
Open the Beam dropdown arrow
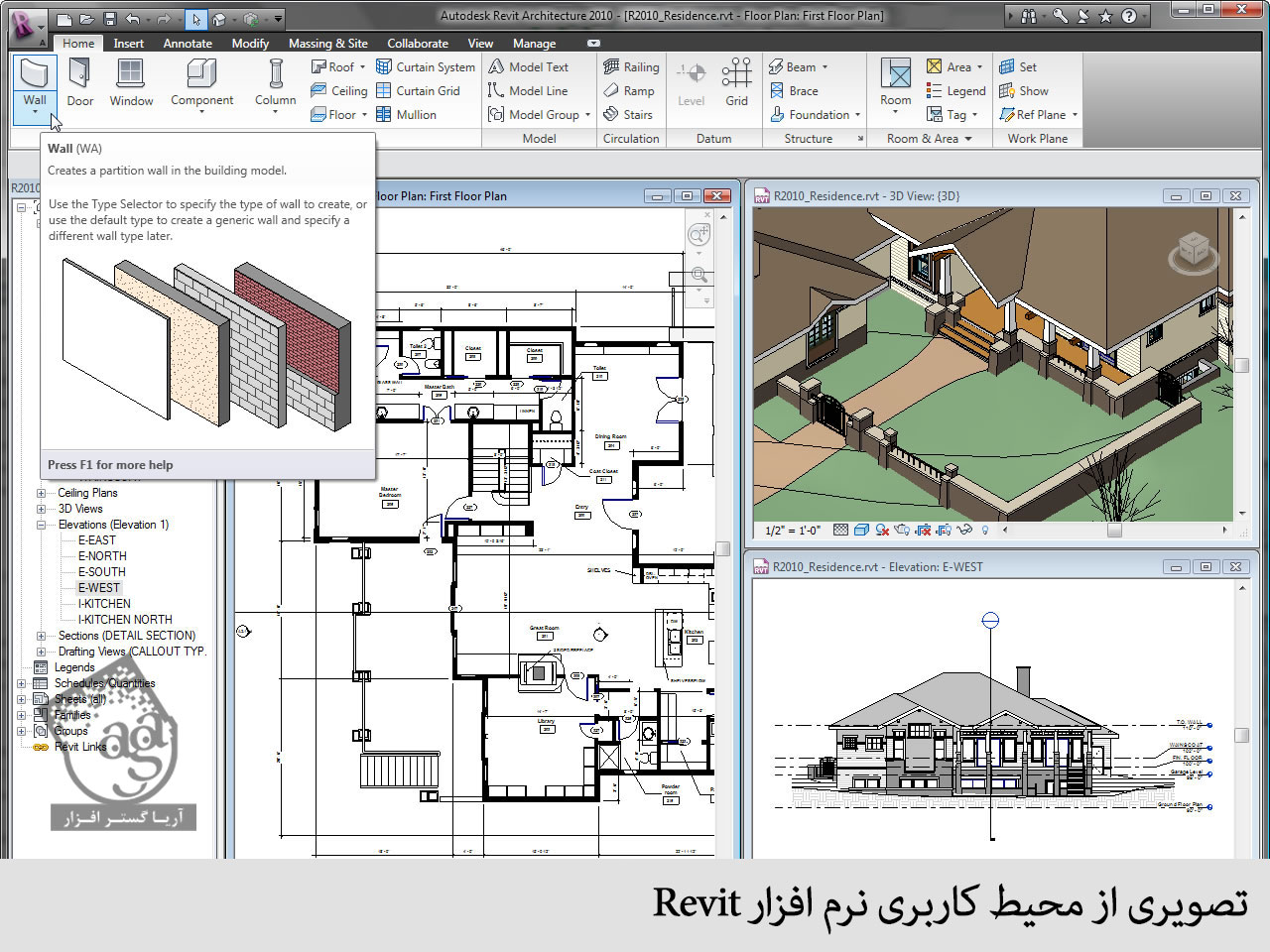(825, 66)
